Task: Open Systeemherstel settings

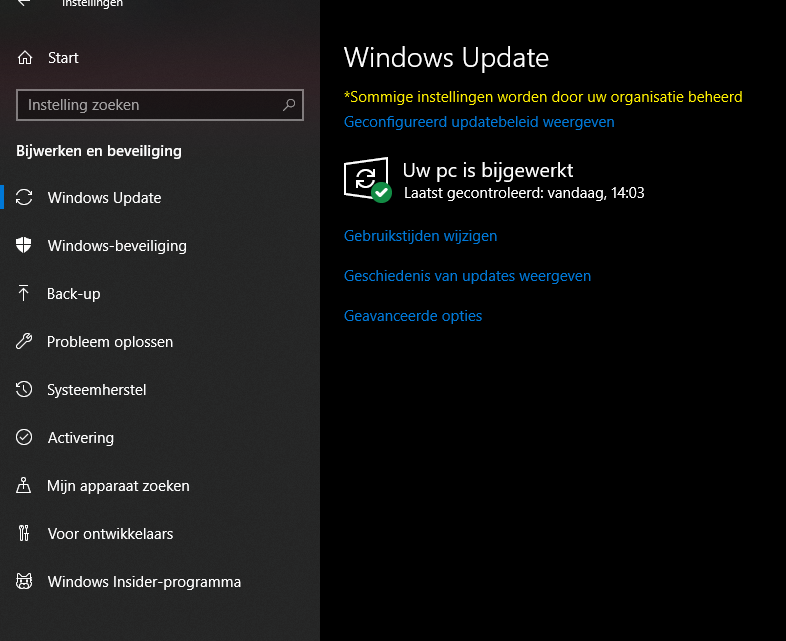Action: (x=160, y=390)
